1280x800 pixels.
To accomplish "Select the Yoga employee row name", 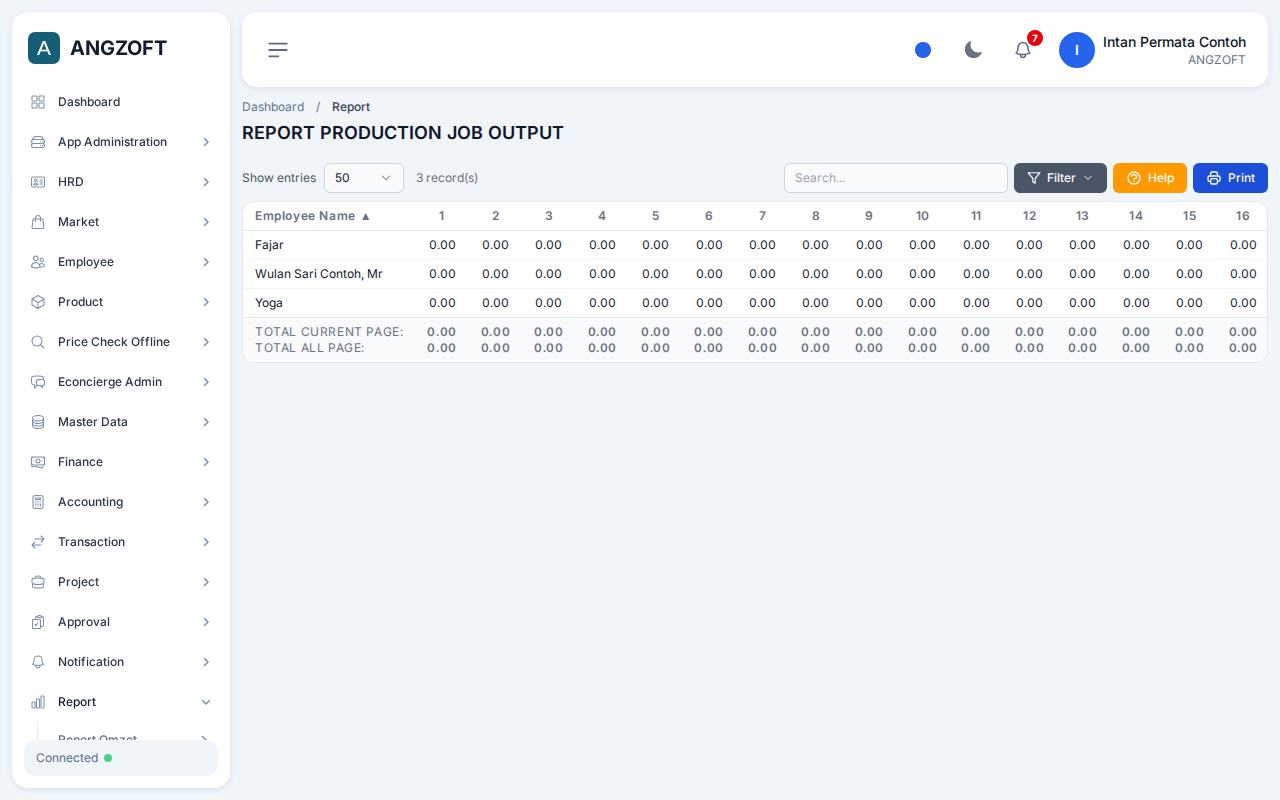I will 269,303.
